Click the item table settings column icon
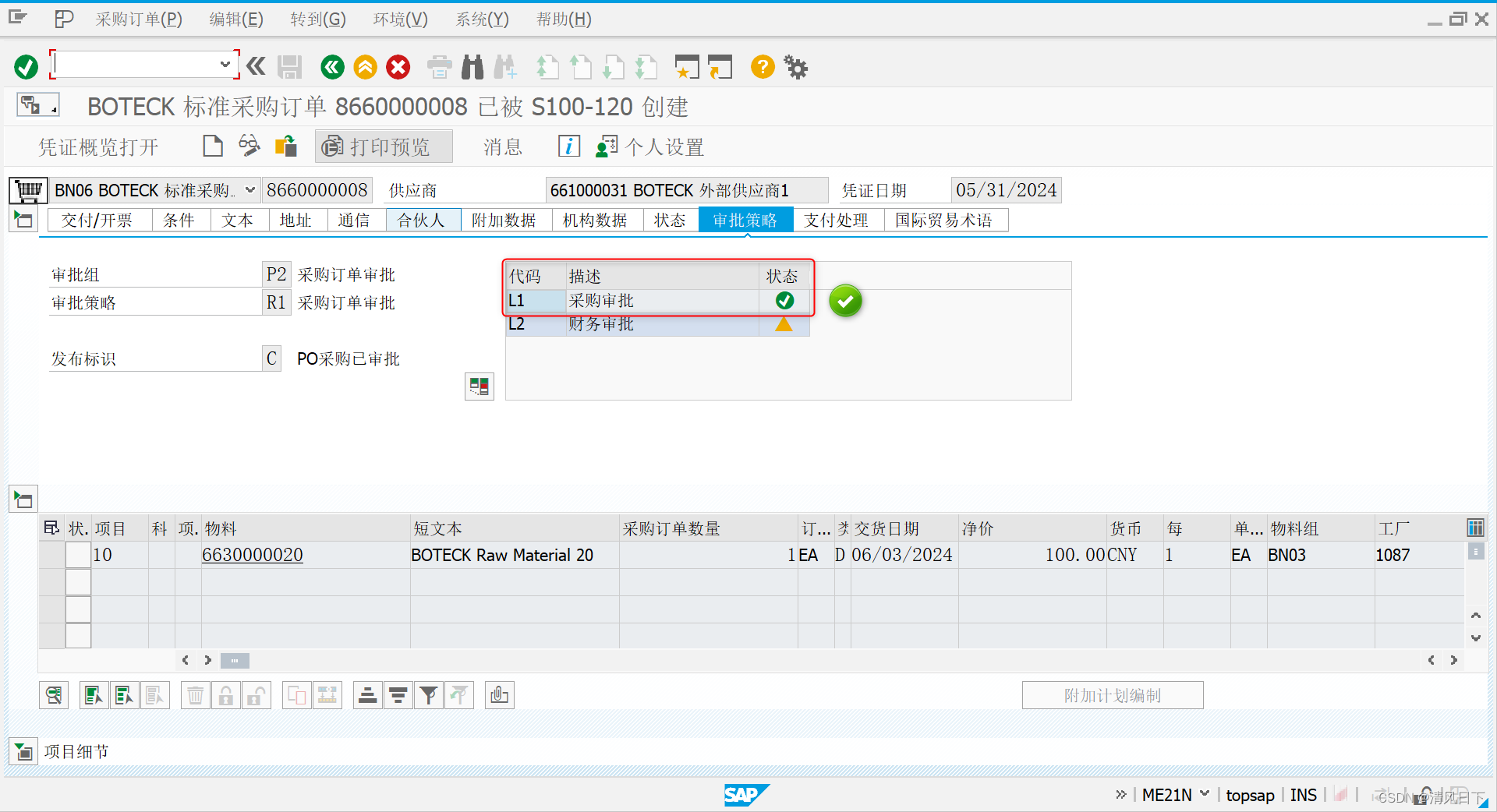Screen dimensions: 1497x812 tap(1475, 528)
